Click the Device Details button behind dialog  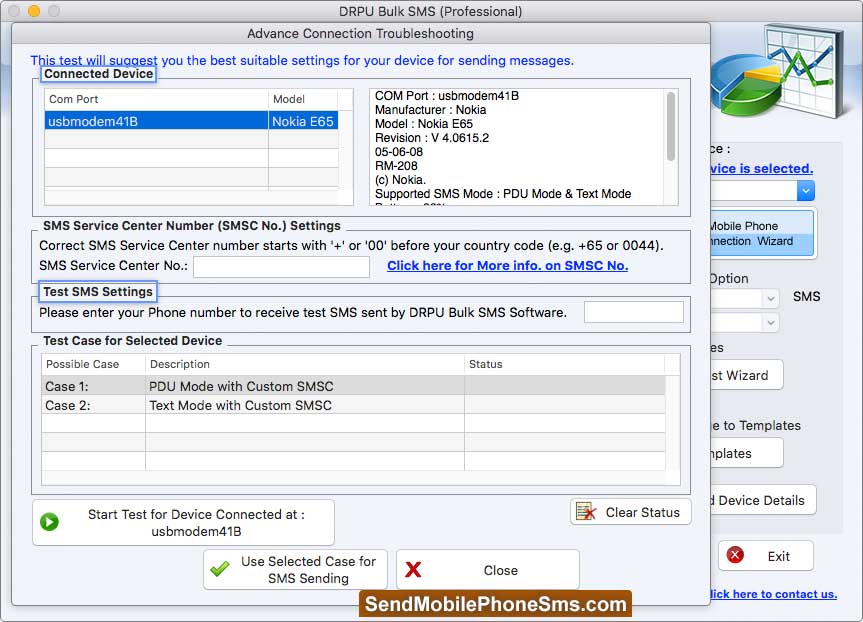coord(763,500)
